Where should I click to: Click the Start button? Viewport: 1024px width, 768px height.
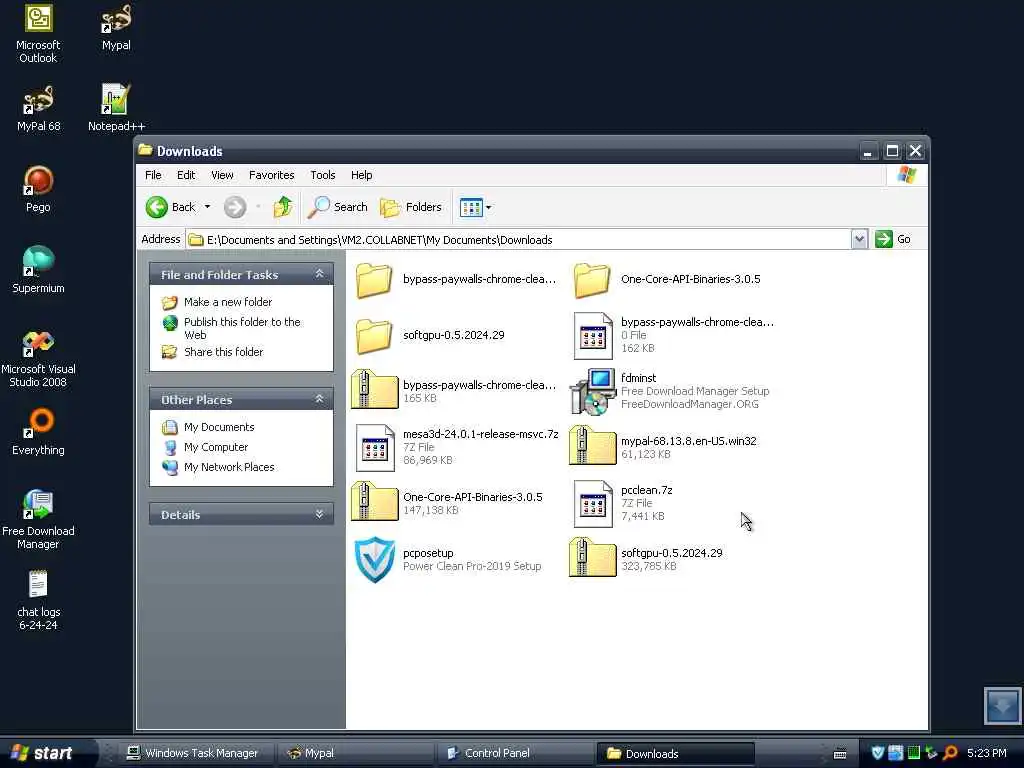pyautogui.click(x=47, y=753)
